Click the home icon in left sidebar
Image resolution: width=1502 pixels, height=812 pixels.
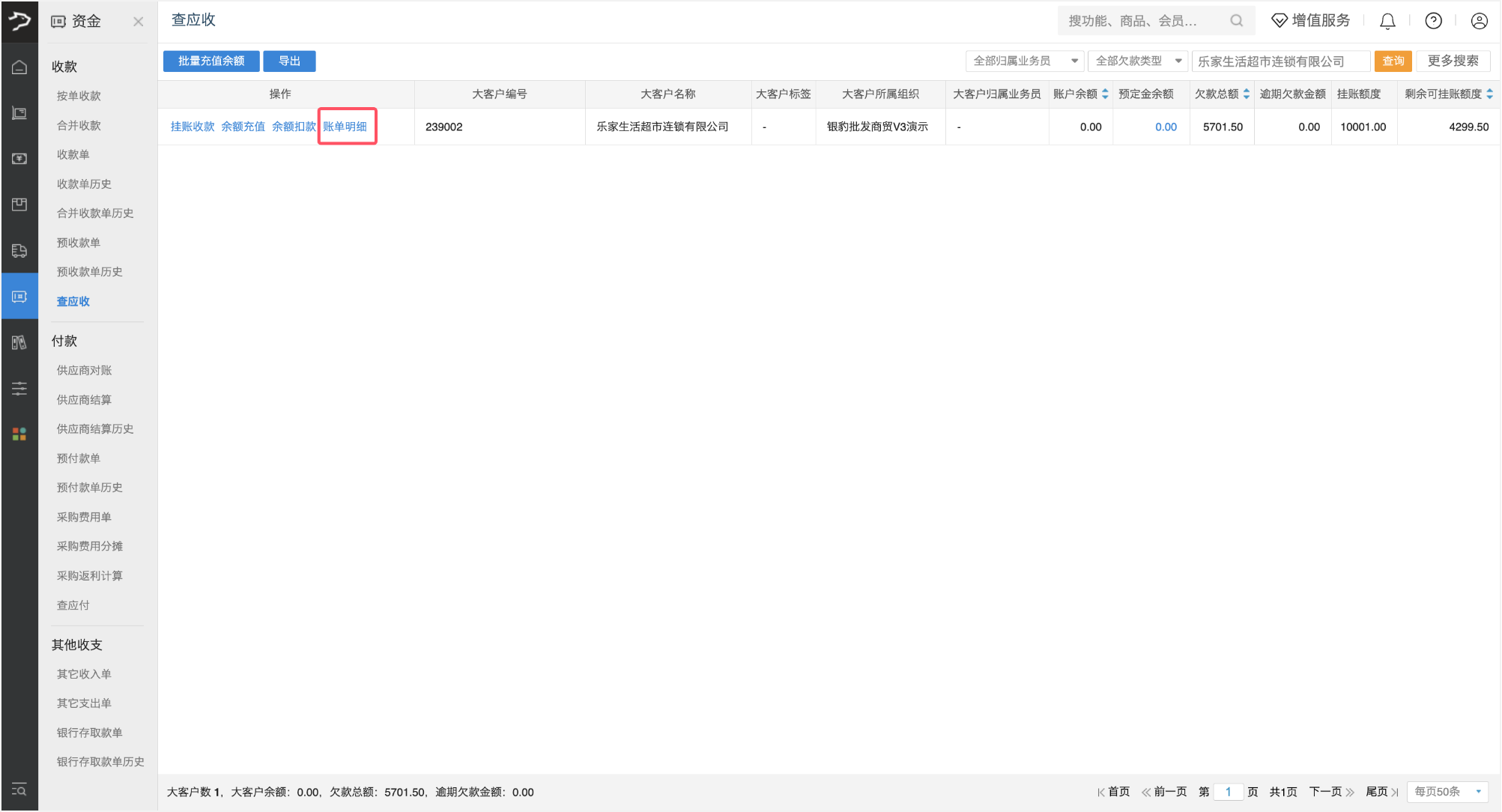(19, 67)
